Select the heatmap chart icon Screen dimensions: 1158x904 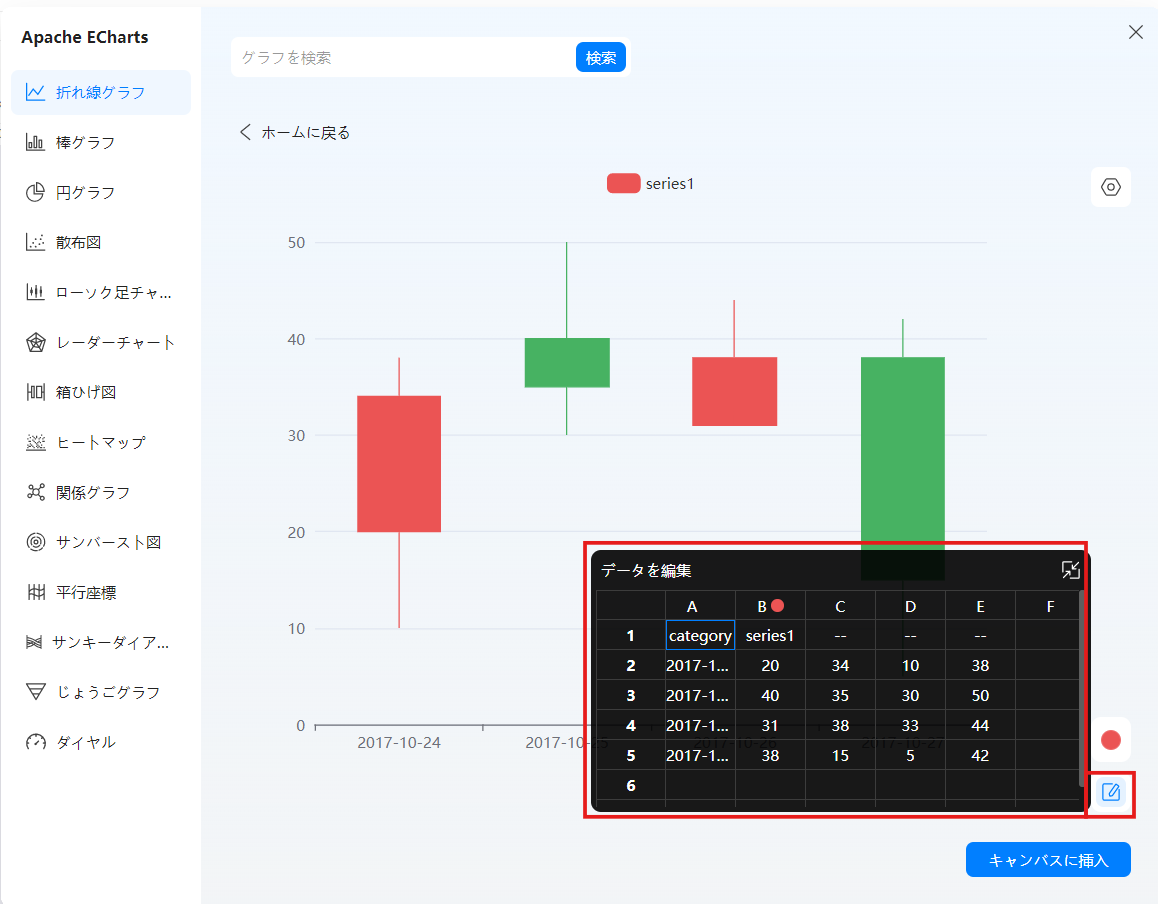click(x=36, y=443)
